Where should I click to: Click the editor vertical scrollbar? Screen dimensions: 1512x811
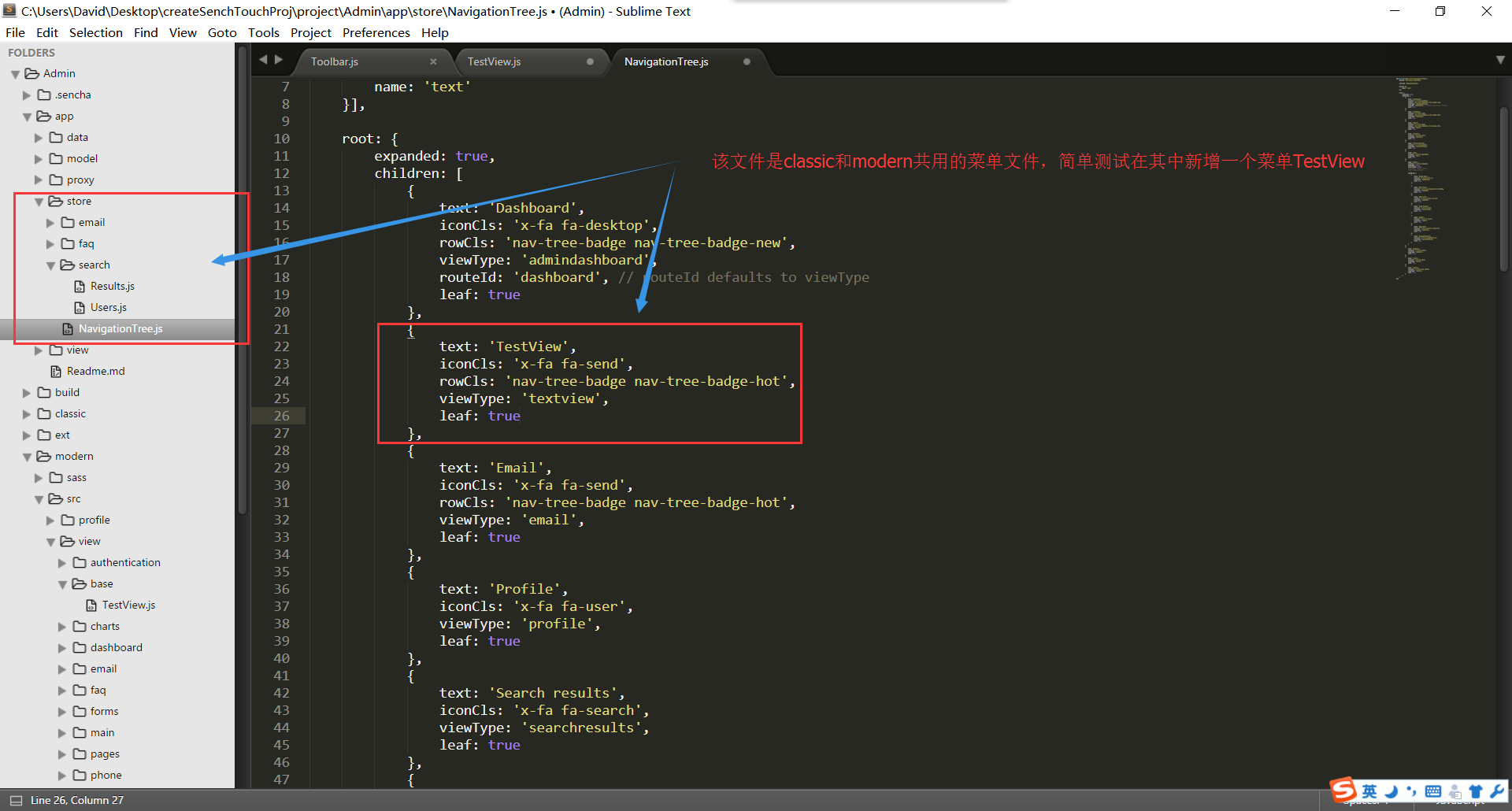point(1504,189)
